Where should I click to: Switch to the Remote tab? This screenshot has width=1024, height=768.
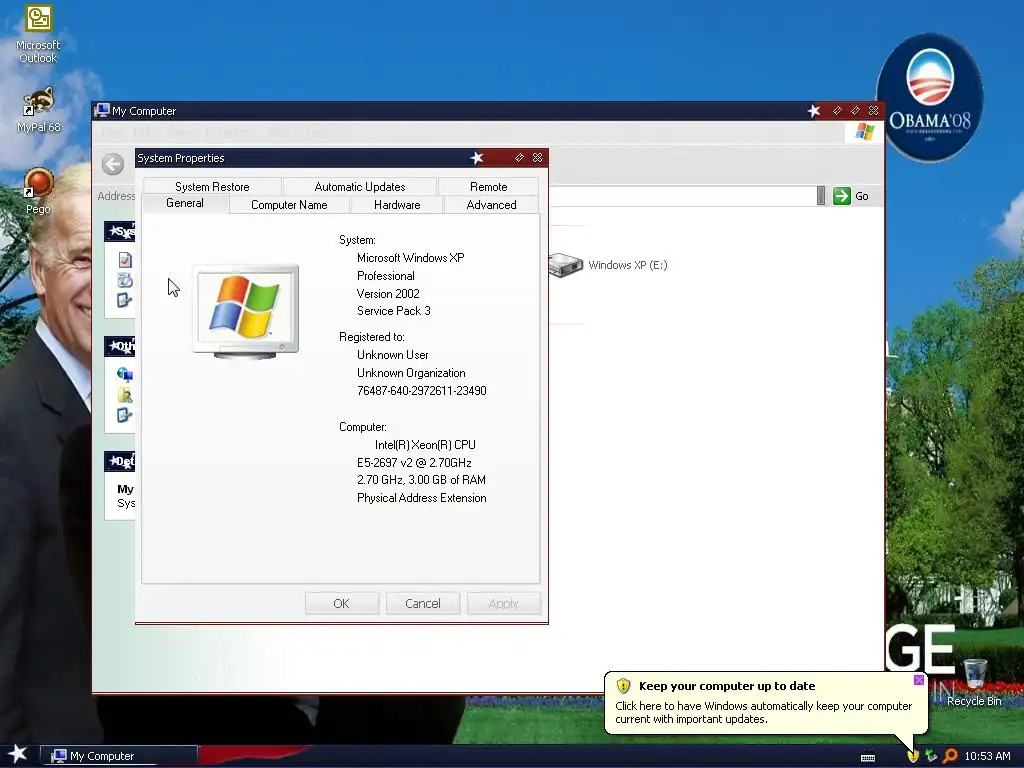tap(488, 186)
